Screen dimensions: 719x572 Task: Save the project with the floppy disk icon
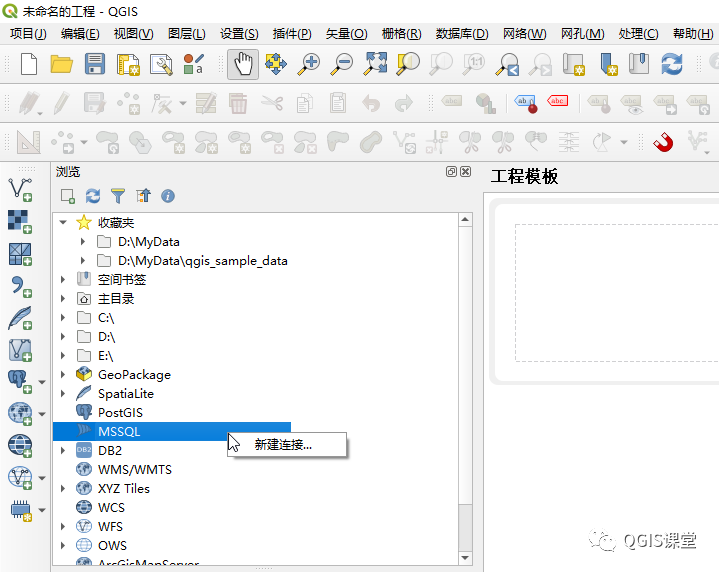tap(95, 64)
